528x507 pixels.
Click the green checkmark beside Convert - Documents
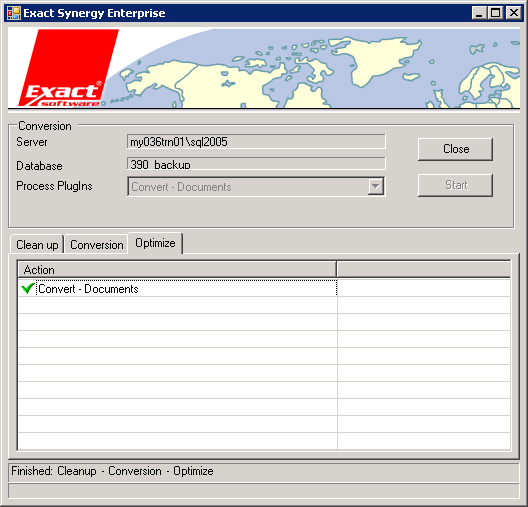(x=28, y=289)
